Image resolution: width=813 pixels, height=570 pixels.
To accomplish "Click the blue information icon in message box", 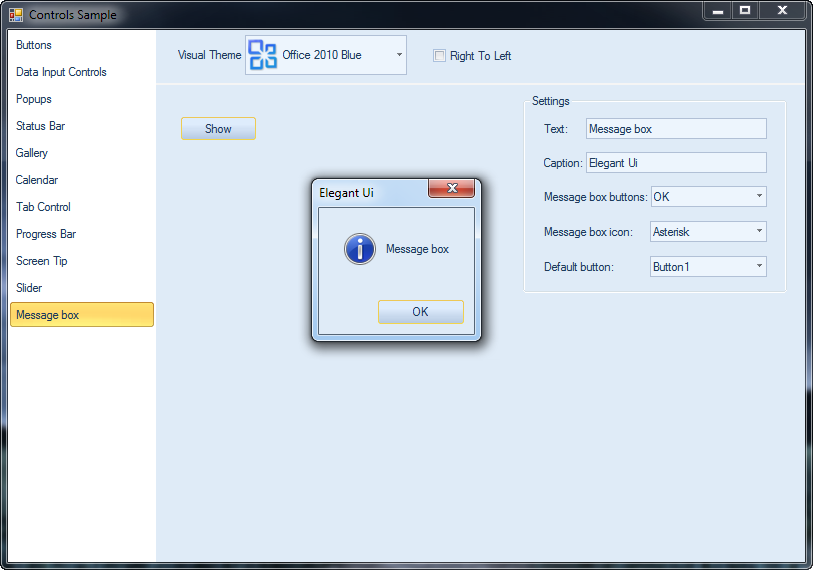I will (360, 249).
